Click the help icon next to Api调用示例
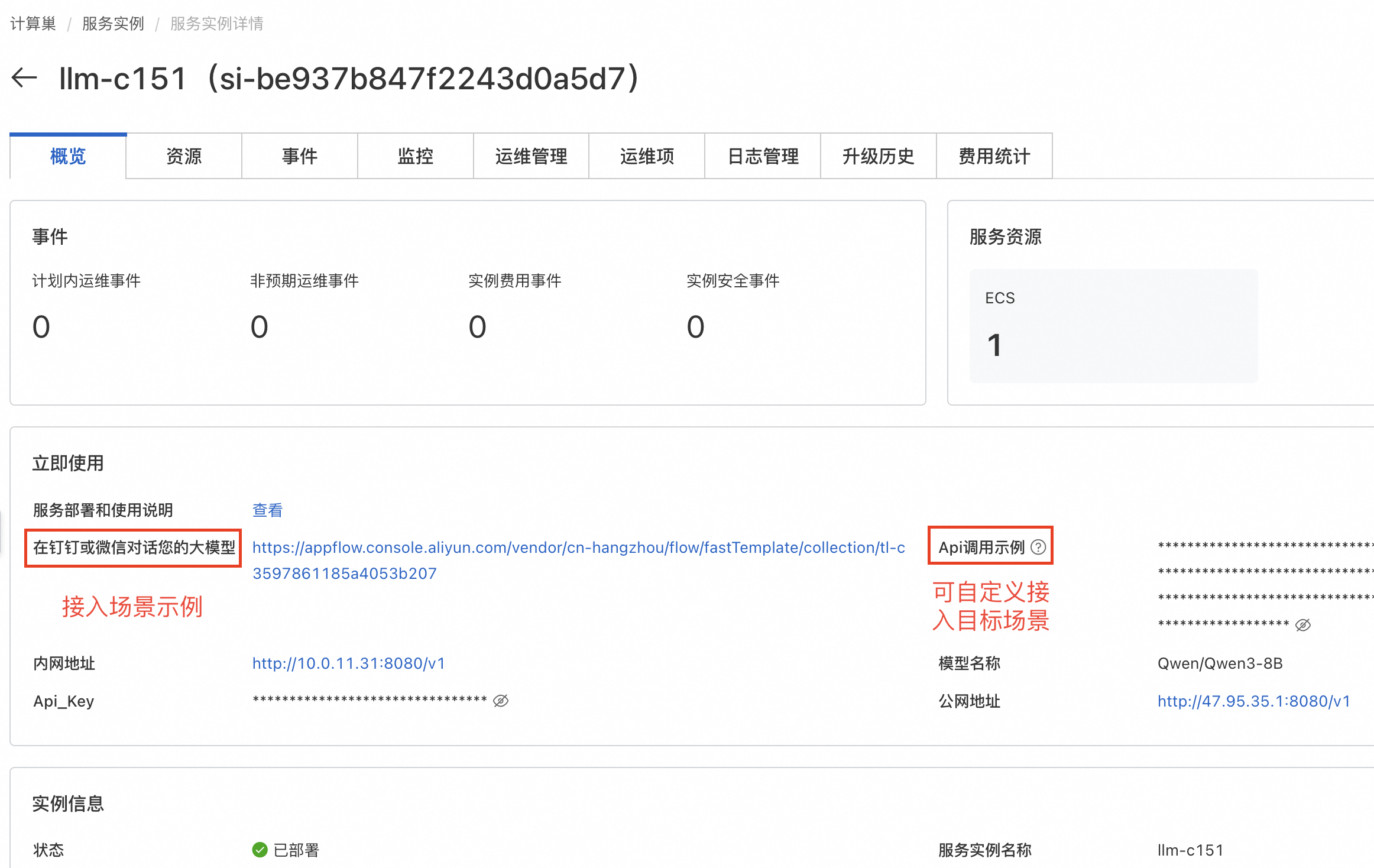Image resolution: width=1374 pixels, height=868 pixels. pos(1038,547)
